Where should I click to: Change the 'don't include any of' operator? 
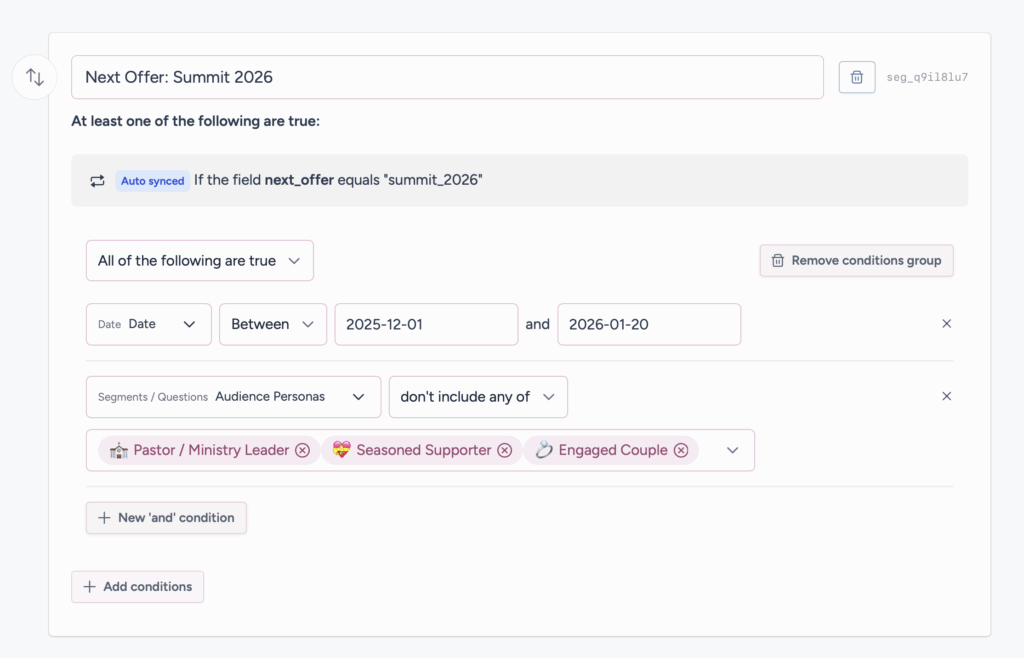pyautogui.click(x=477, y=397)
